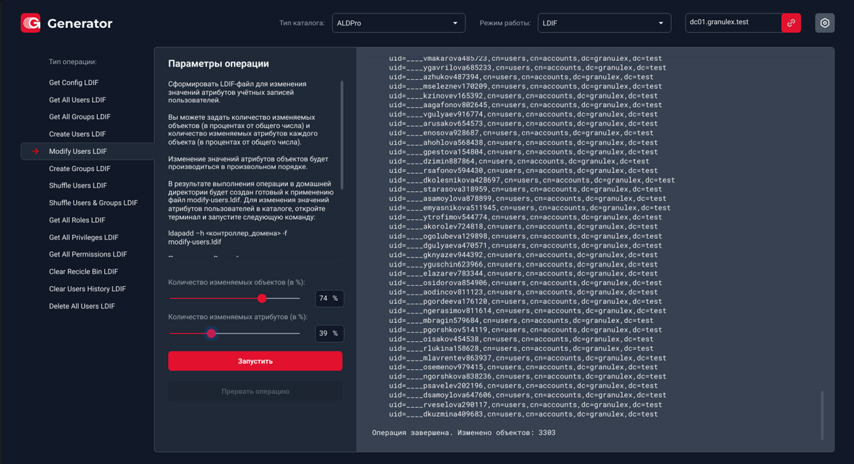Click the red Запустить button
This screenshot has width=854, height=464.
255,361
